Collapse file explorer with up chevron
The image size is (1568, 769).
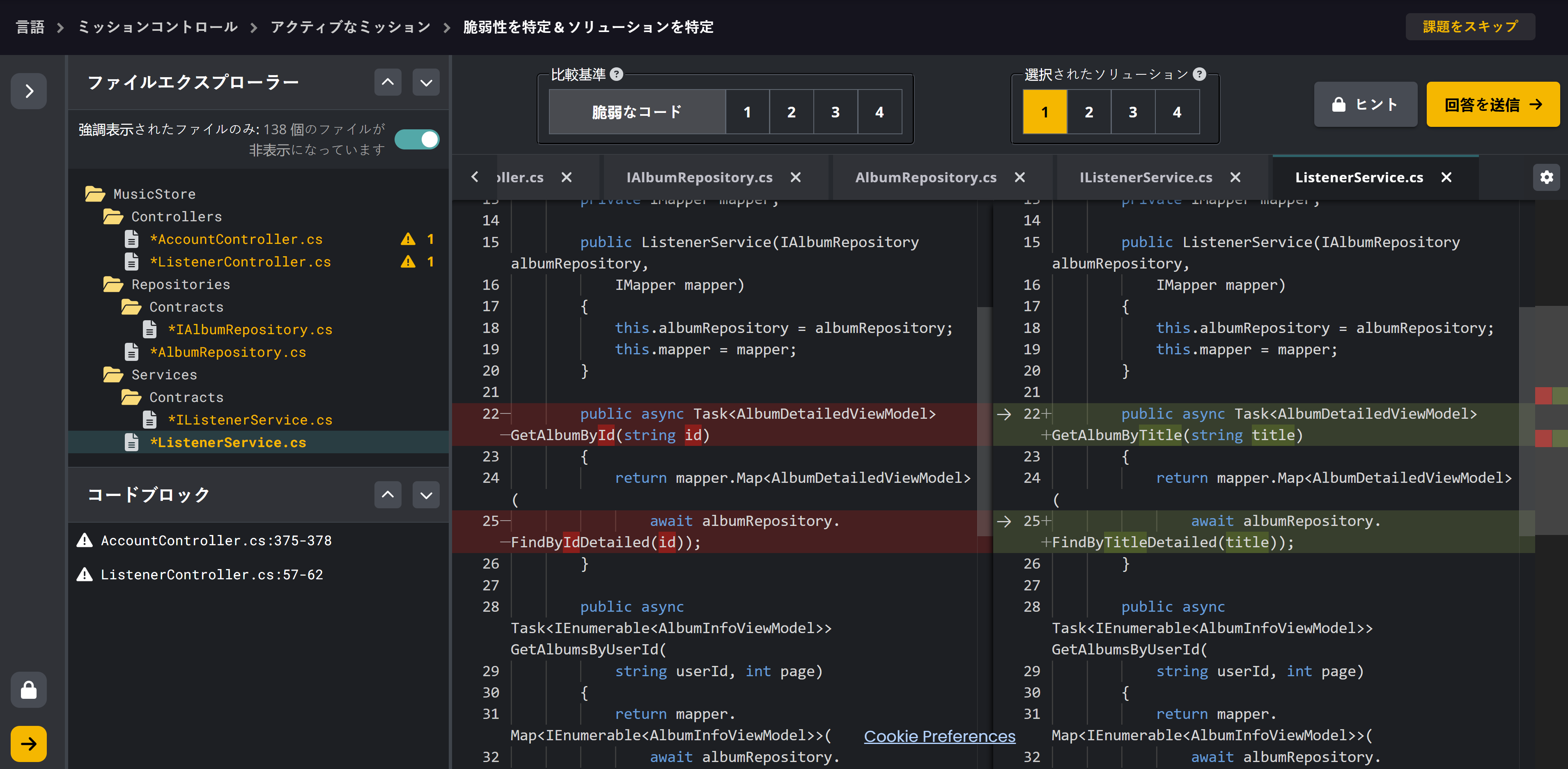pos(388,82)
